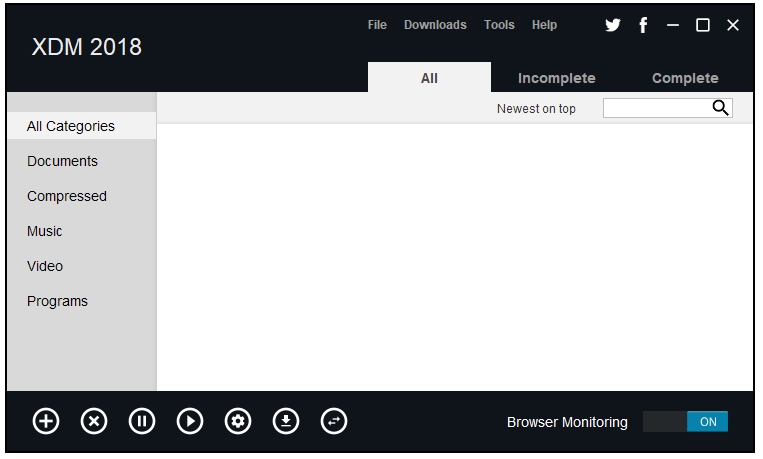
Task: Click the search magnifier icon
Action: click(721, 108)
